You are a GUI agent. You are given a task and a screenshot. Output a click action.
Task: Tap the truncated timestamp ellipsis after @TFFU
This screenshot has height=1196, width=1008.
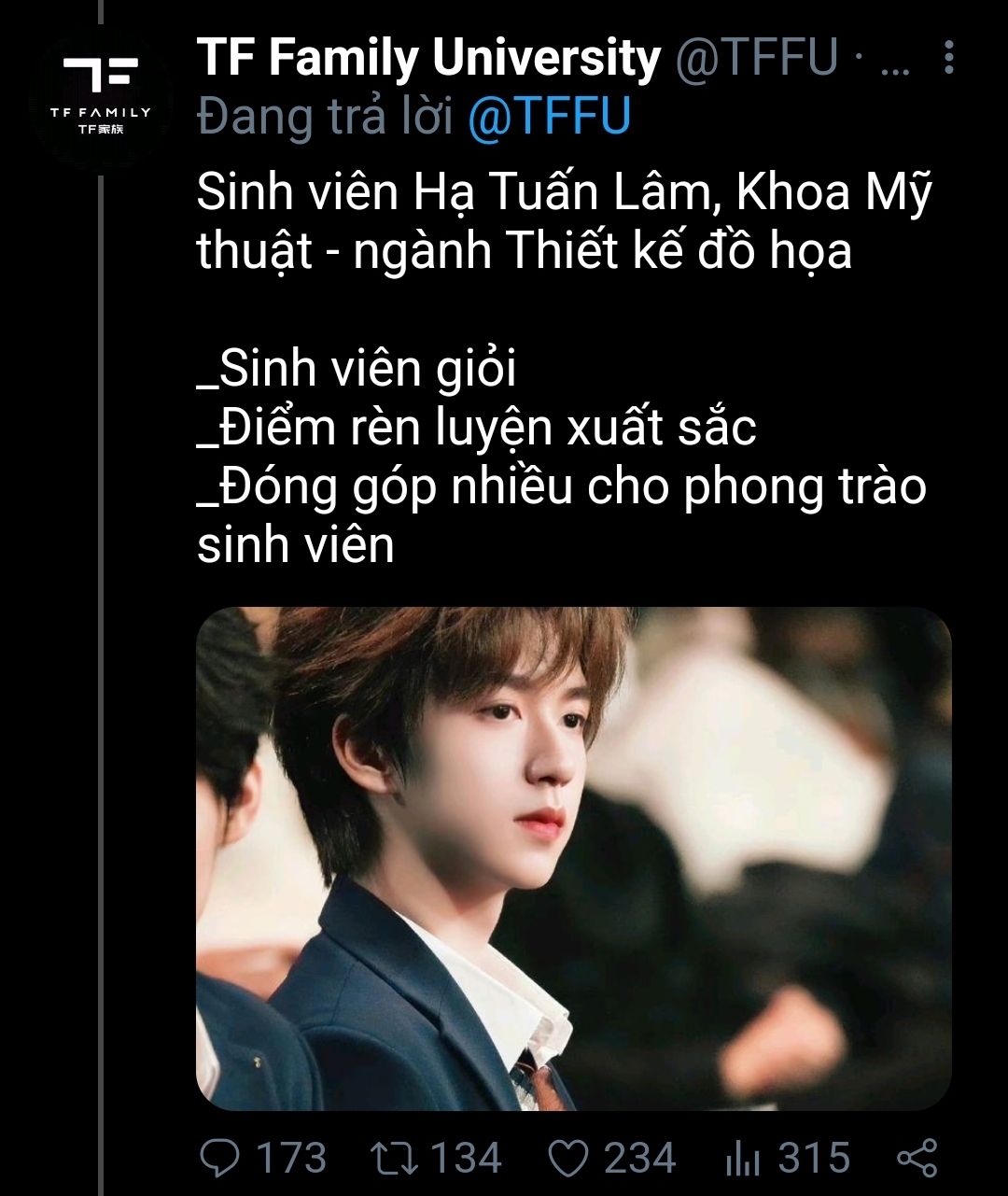(x=895, y=65)
